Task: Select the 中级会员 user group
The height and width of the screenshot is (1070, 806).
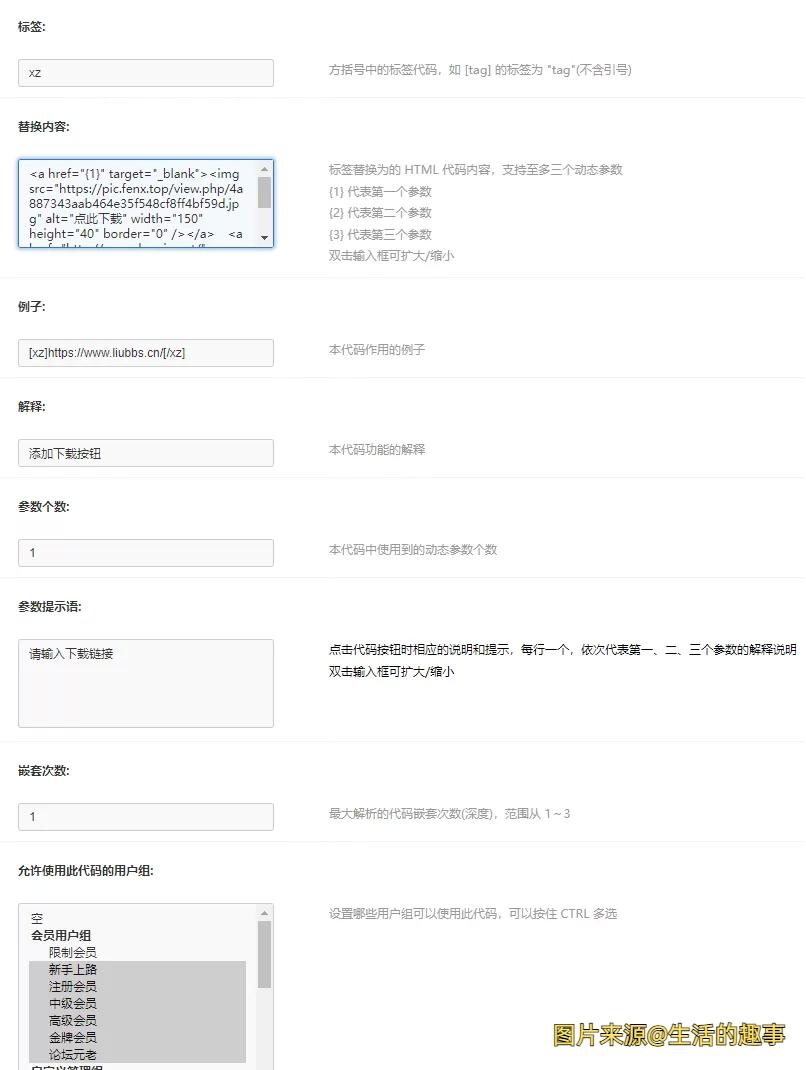Action: tap(73, 1003)
